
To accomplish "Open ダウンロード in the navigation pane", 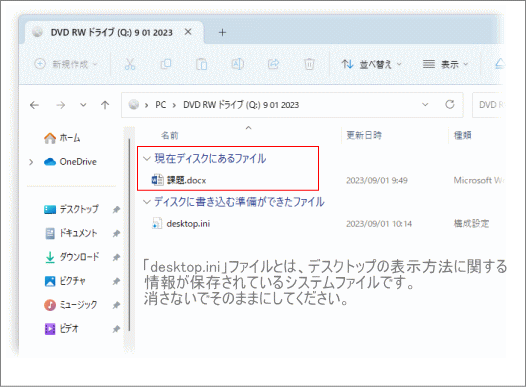I will tap(72, 257).
